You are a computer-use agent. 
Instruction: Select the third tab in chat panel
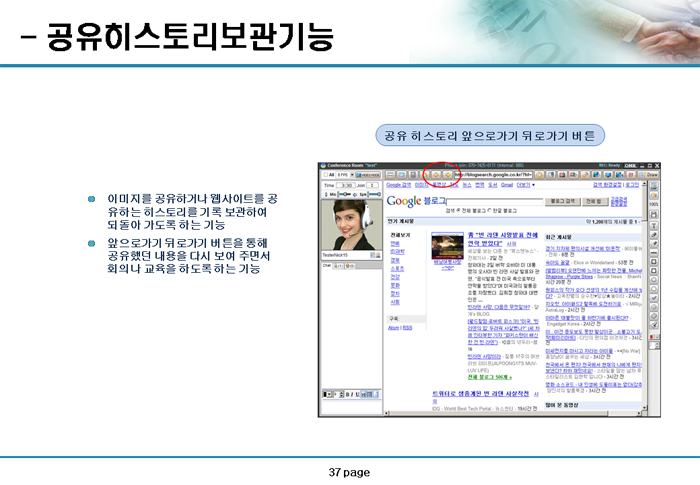tap(350, 266)
